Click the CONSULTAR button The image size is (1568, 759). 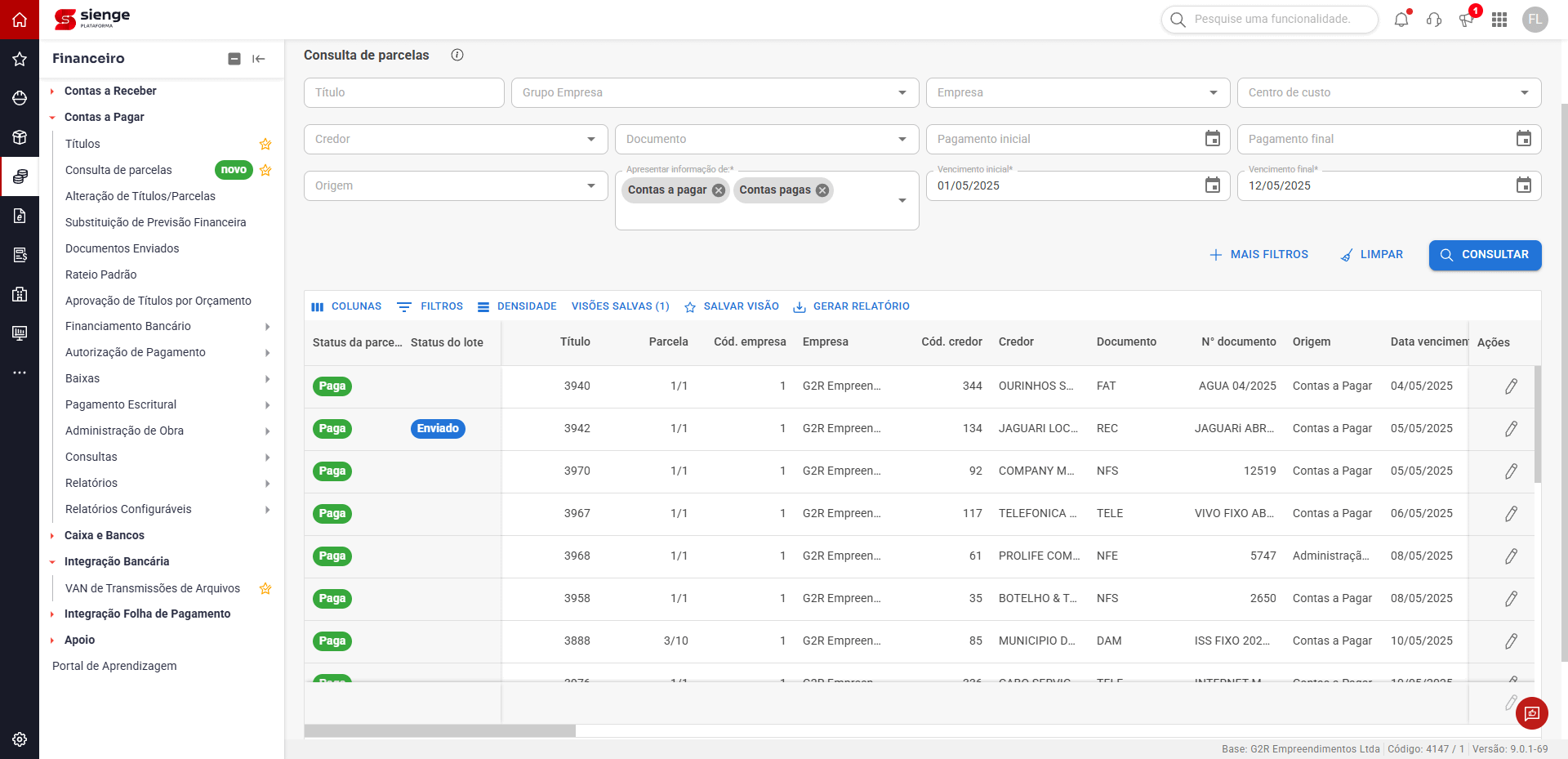tap(1485, 255)
